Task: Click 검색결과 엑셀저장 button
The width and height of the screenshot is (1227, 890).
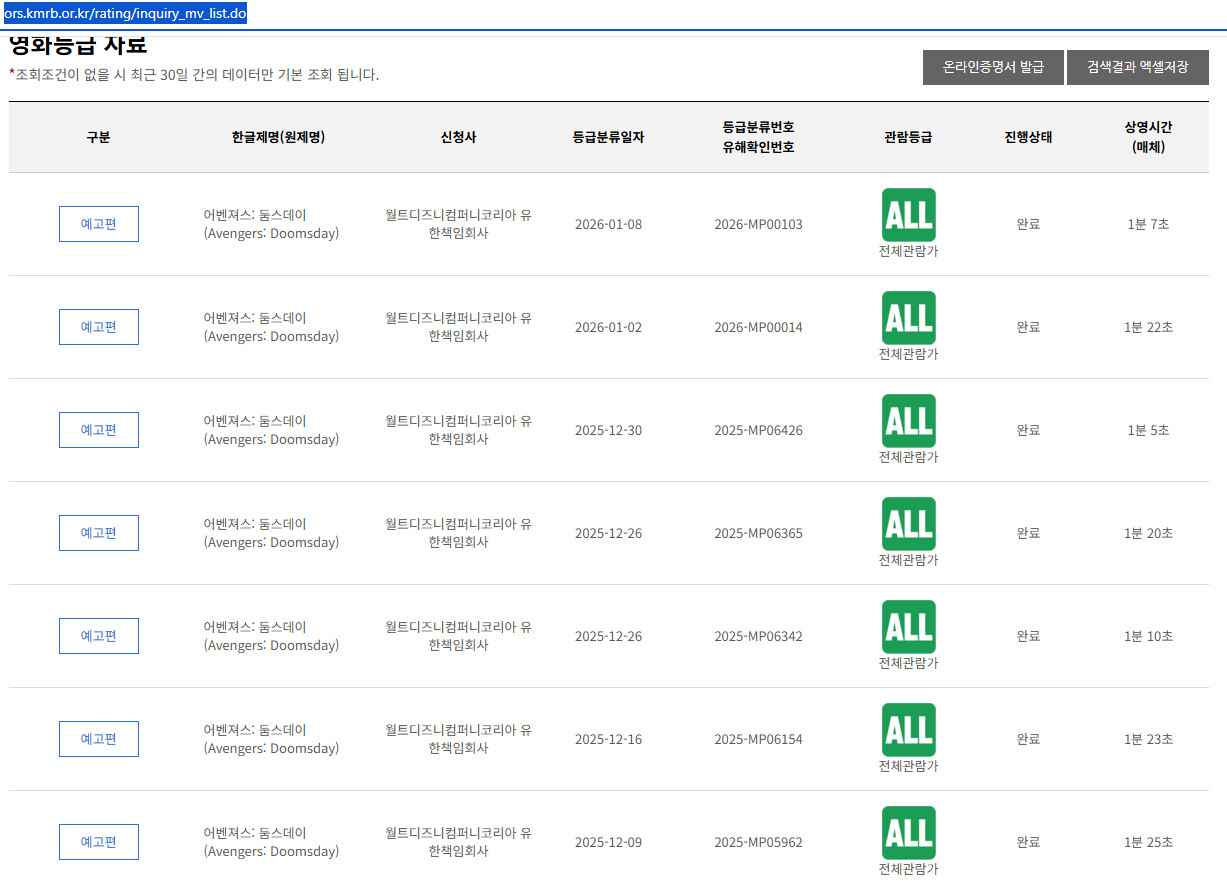Action: [x=1138, y=67]
